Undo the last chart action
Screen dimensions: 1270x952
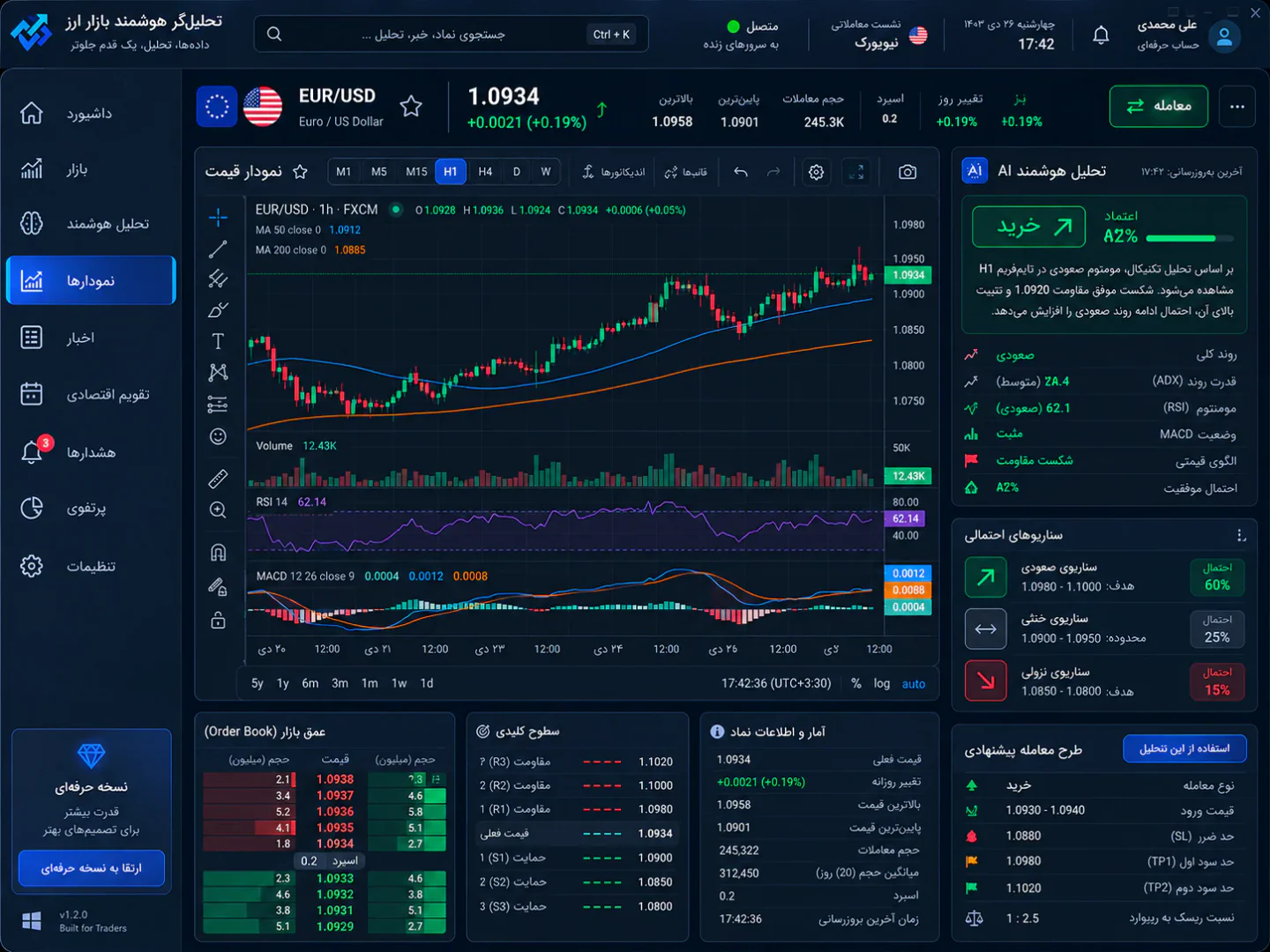[x=741, y=172]
